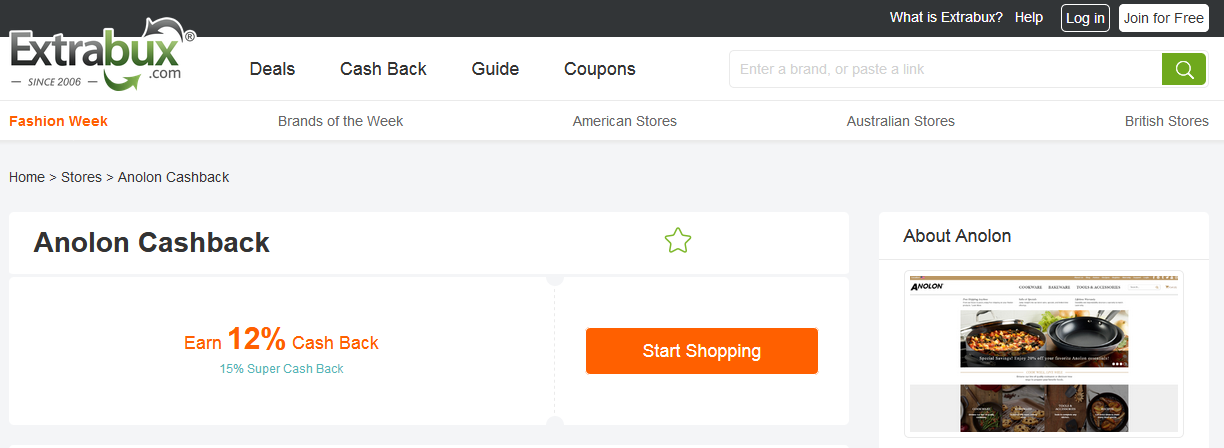Select the Australian Stores tab
Image resolution: width=1224 pixels, height=448 pixels.
901,121
